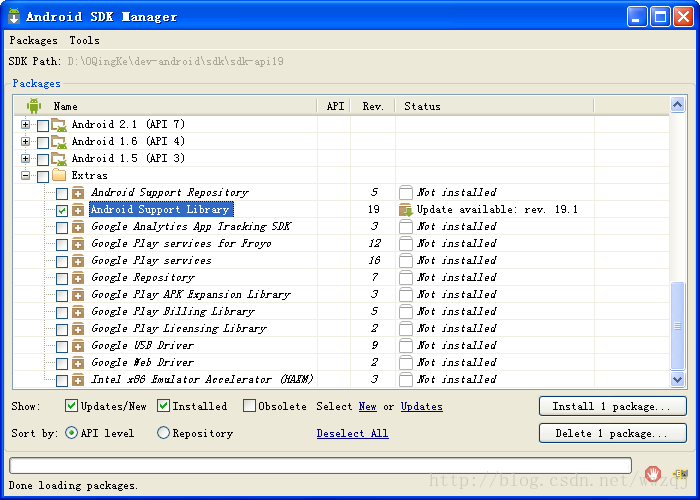Click the Android 2.1 (API 7) folder icon
This screenshot has width=700, height=500.
[x=59, y=125]
